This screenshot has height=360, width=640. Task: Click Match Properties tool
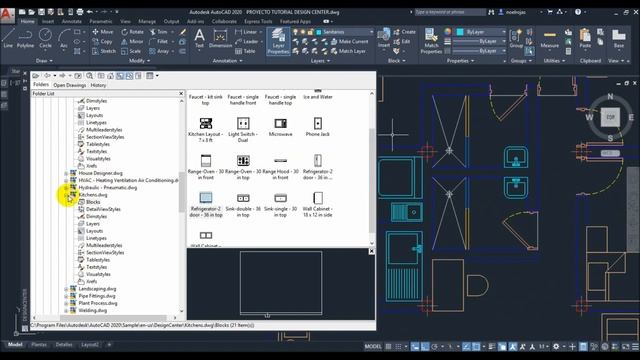pyautogui.click(x=431, y=41)
